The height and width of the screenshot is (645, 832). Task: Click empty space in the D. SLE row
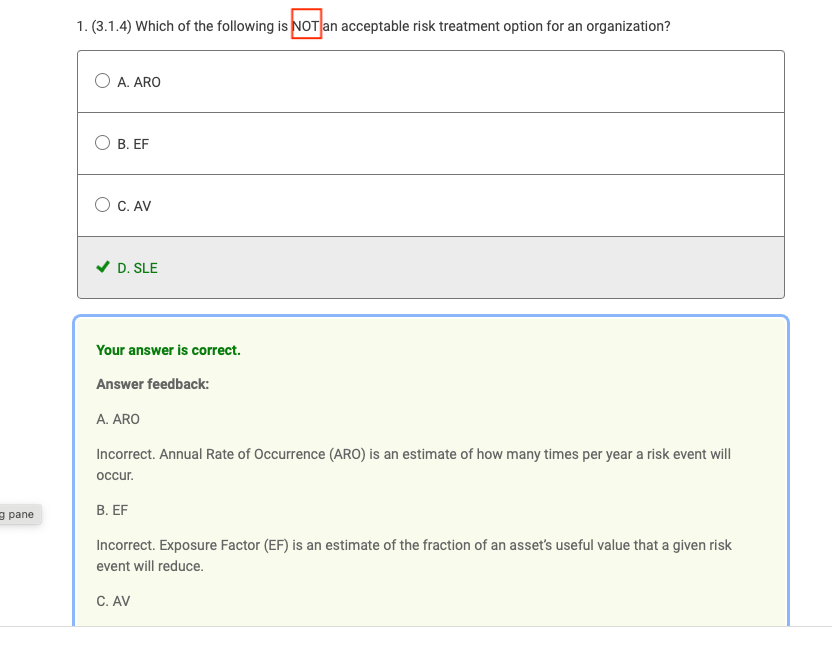[470, 268]
